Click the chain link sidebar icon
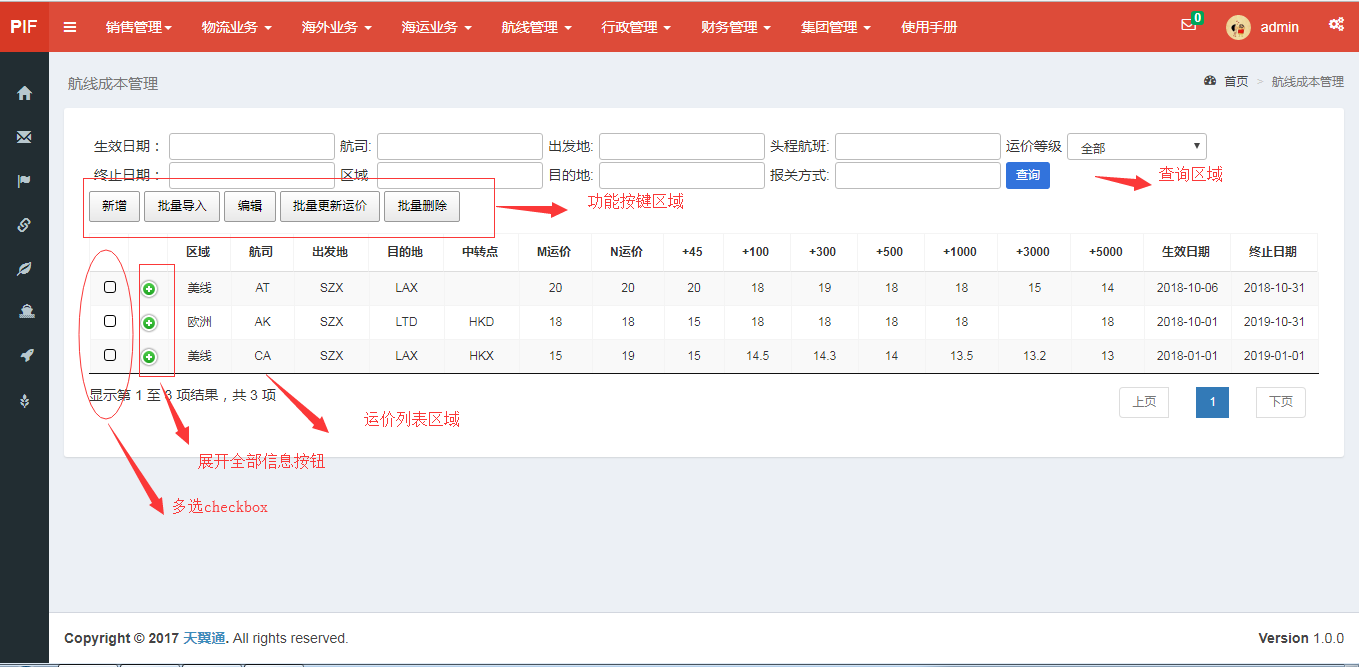 (x=24, y=225)
